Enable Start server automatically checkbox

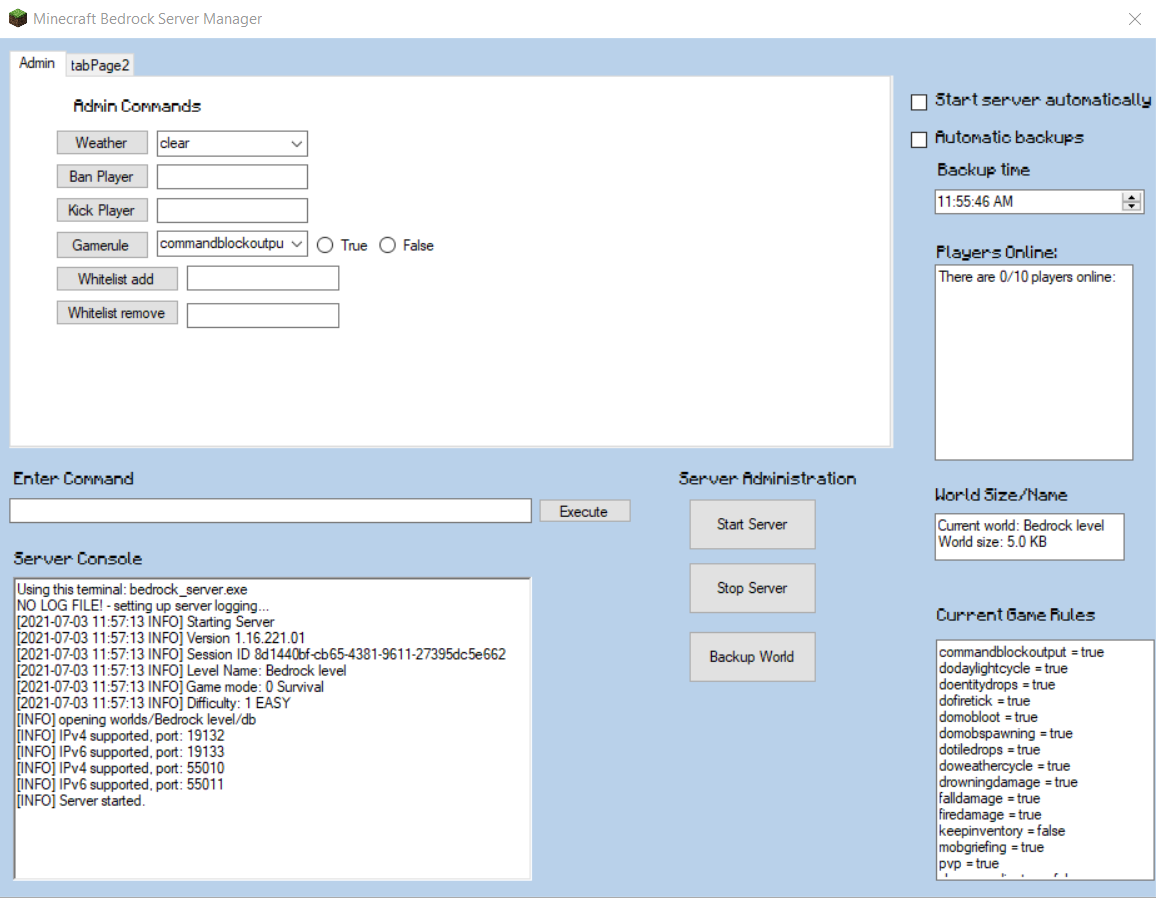point(919,102)
